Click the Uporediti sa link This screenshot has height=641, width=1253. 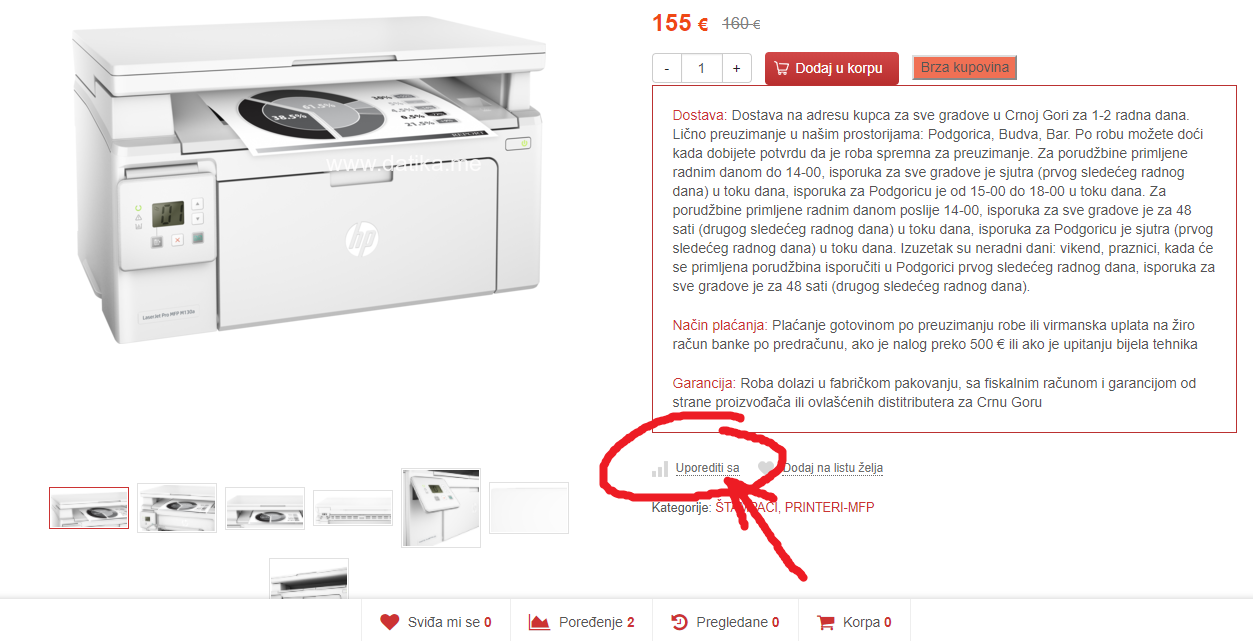707,468
